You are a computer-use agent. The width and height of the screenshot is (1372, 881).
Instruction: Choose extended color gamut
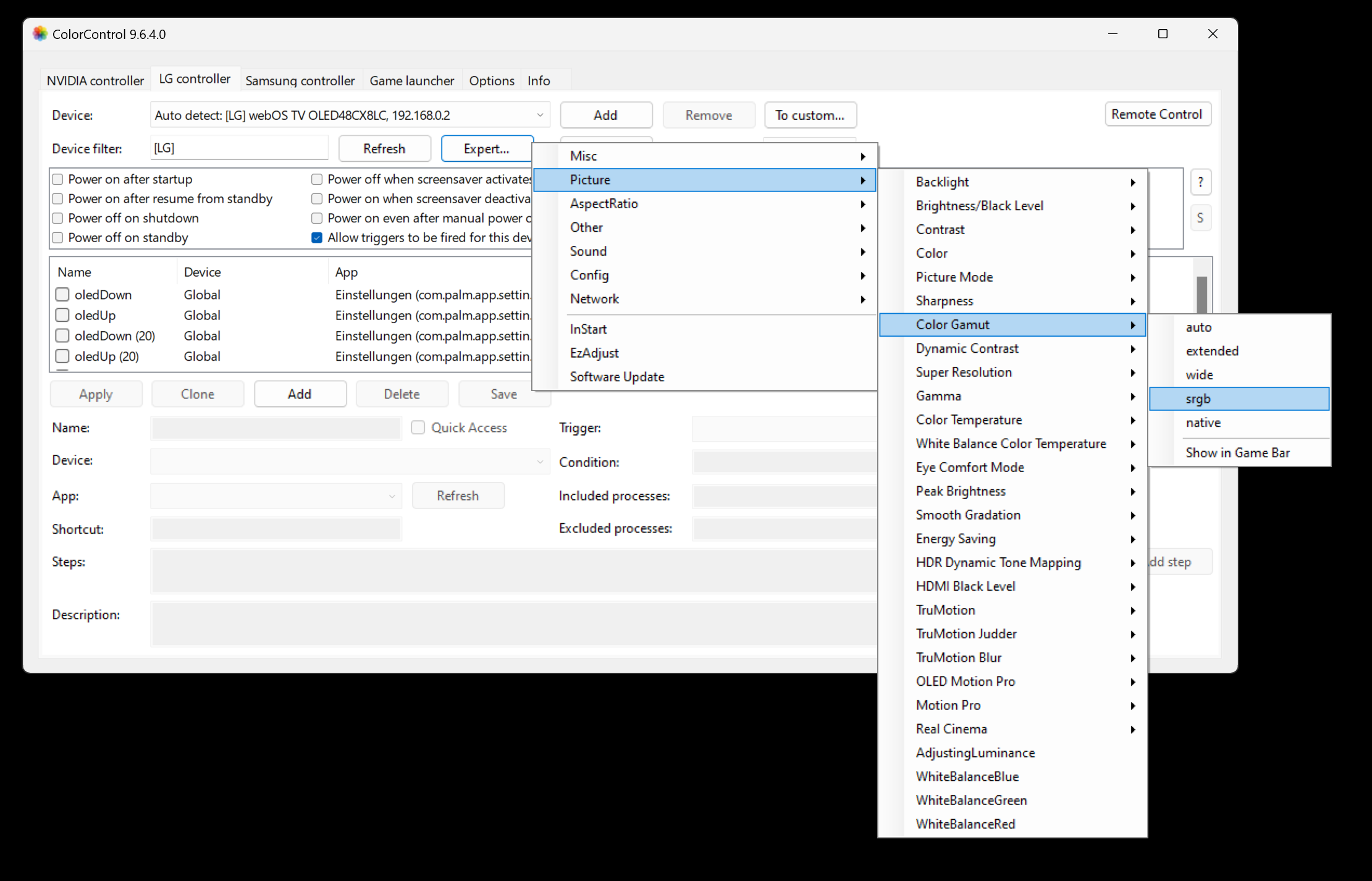pos(1239,352)
